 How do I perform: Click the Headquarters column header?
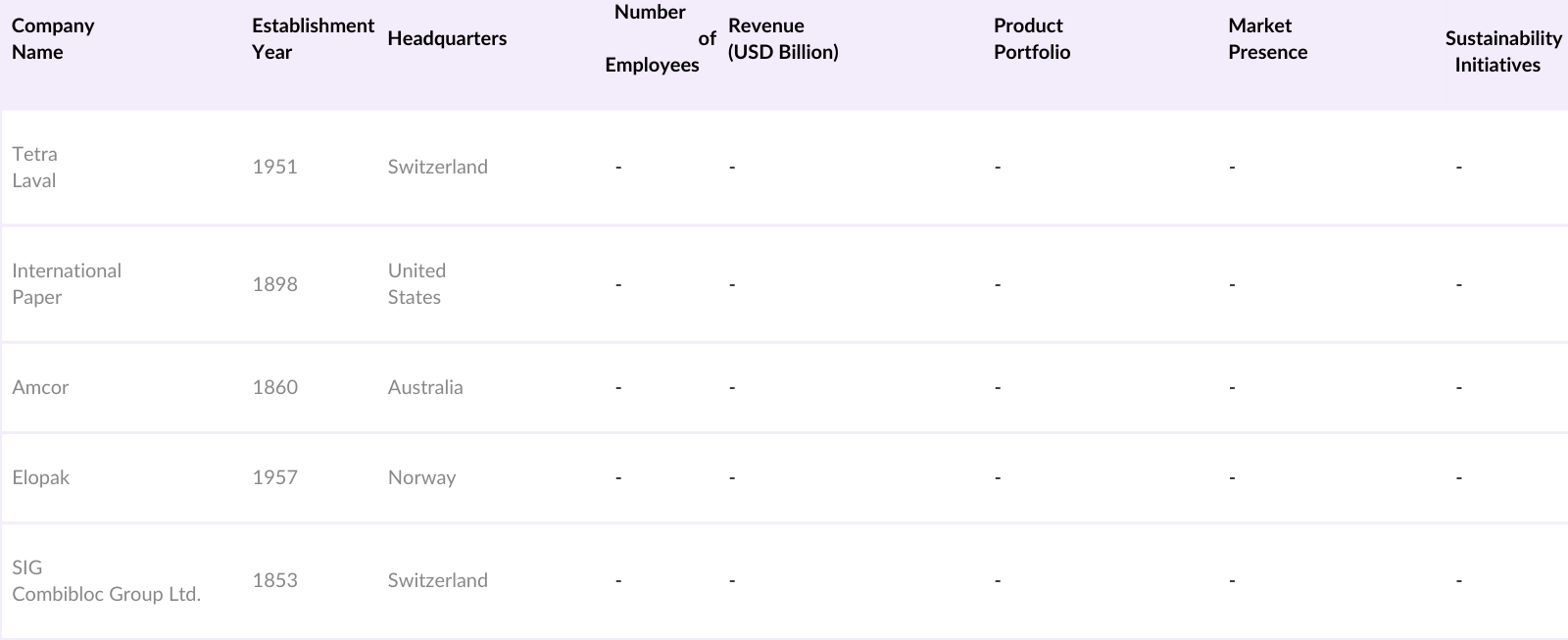click(x=447, y=39)
